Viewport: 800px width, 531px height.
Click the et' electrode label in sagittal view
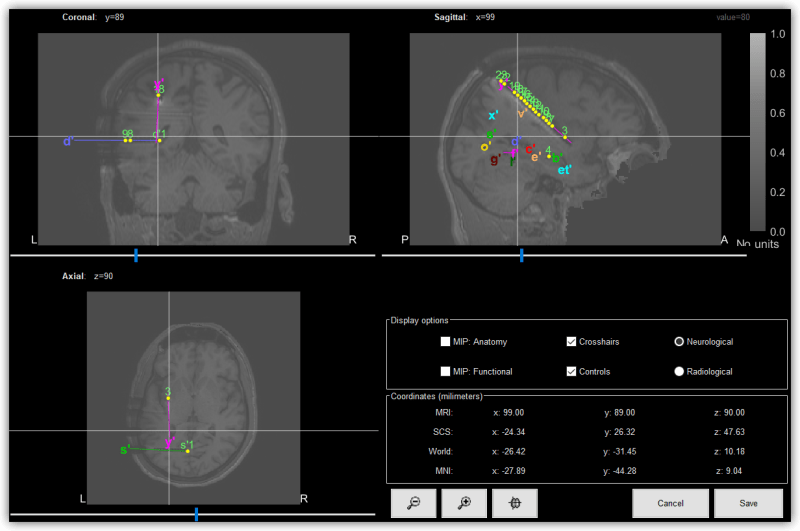click(564, 170)
